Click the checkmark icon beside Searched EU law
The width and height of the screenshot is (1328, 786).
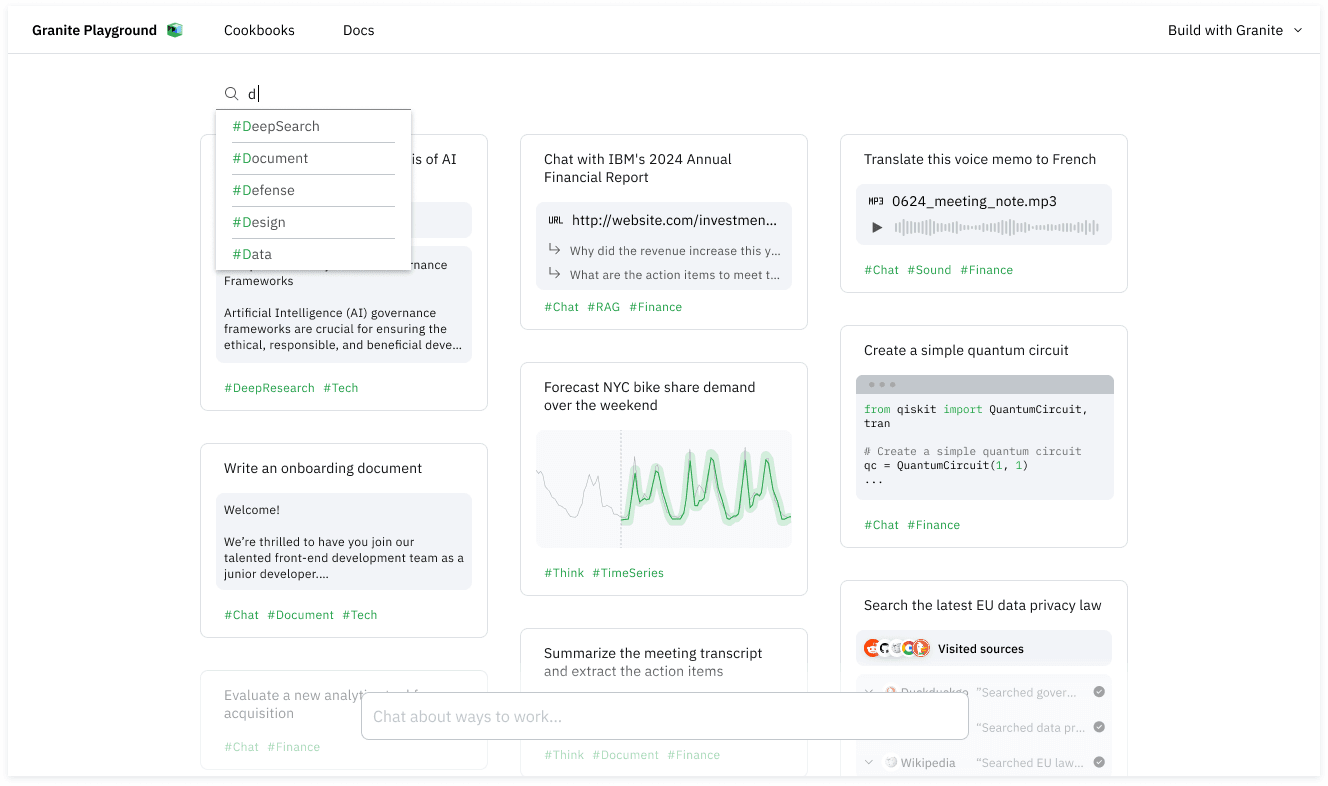coord(1099,762)
